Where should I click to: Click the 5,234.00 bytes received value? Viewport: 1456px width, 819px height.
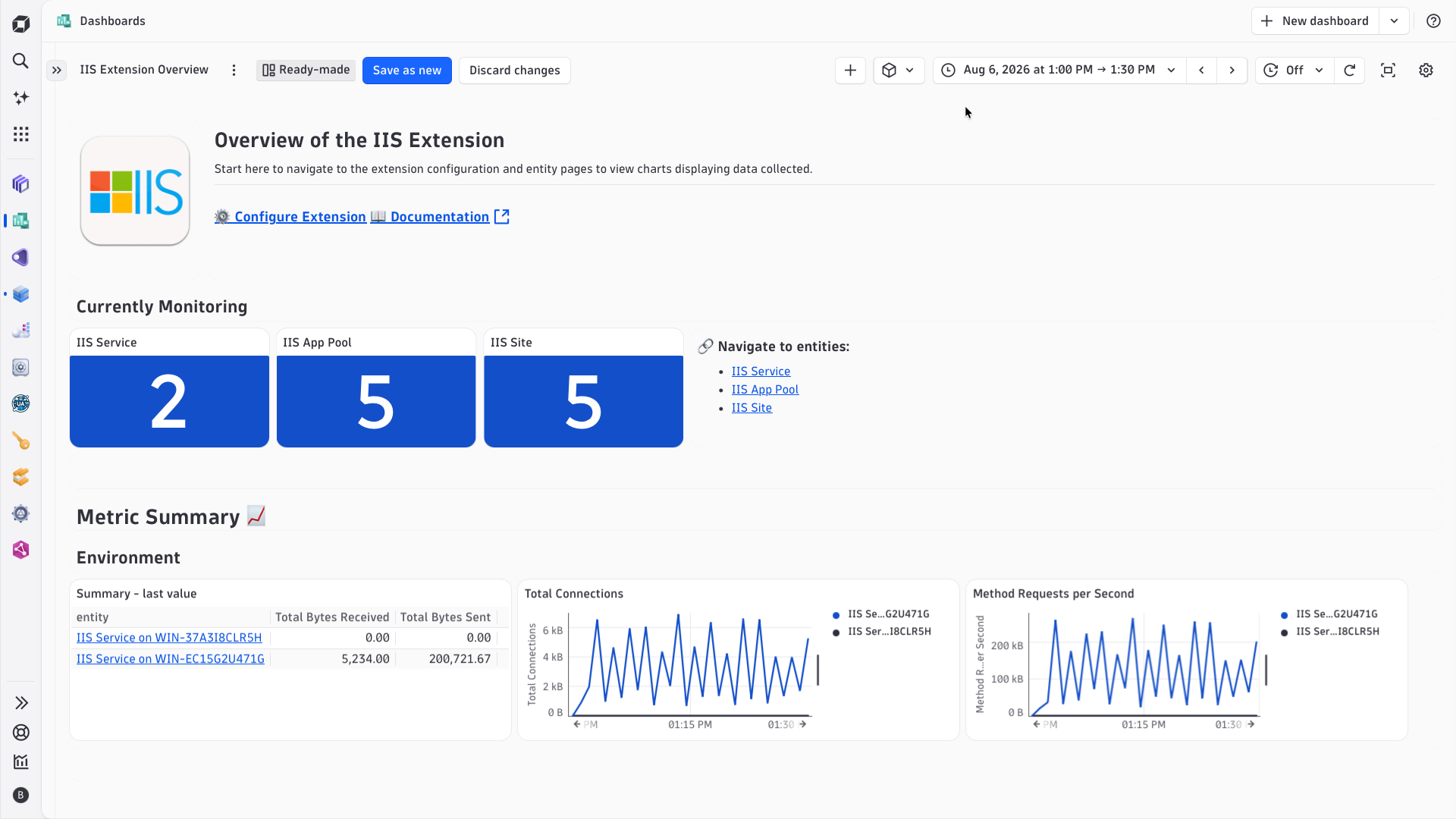[x=366, y=659]
